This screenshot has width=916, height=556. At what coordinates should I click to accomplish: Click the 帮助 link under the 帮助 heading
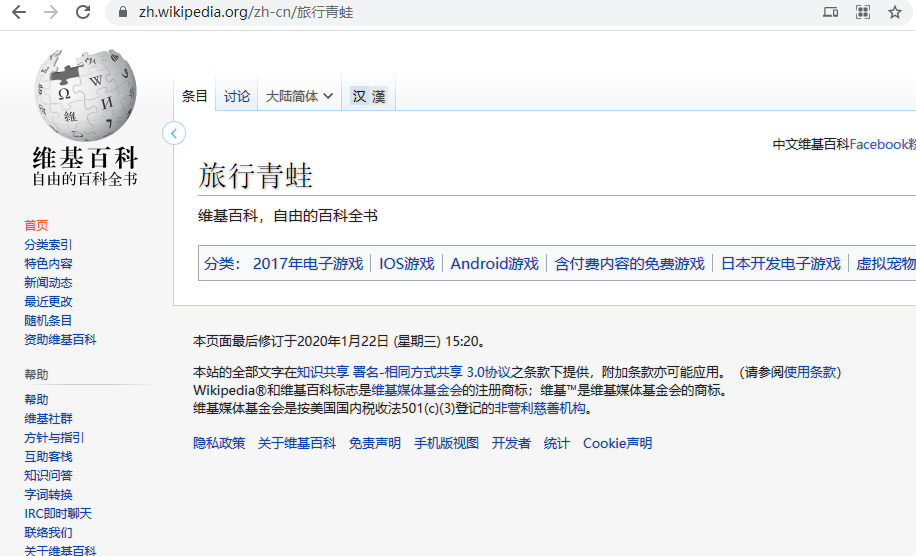pyautogui.click(x=36, y=399)
